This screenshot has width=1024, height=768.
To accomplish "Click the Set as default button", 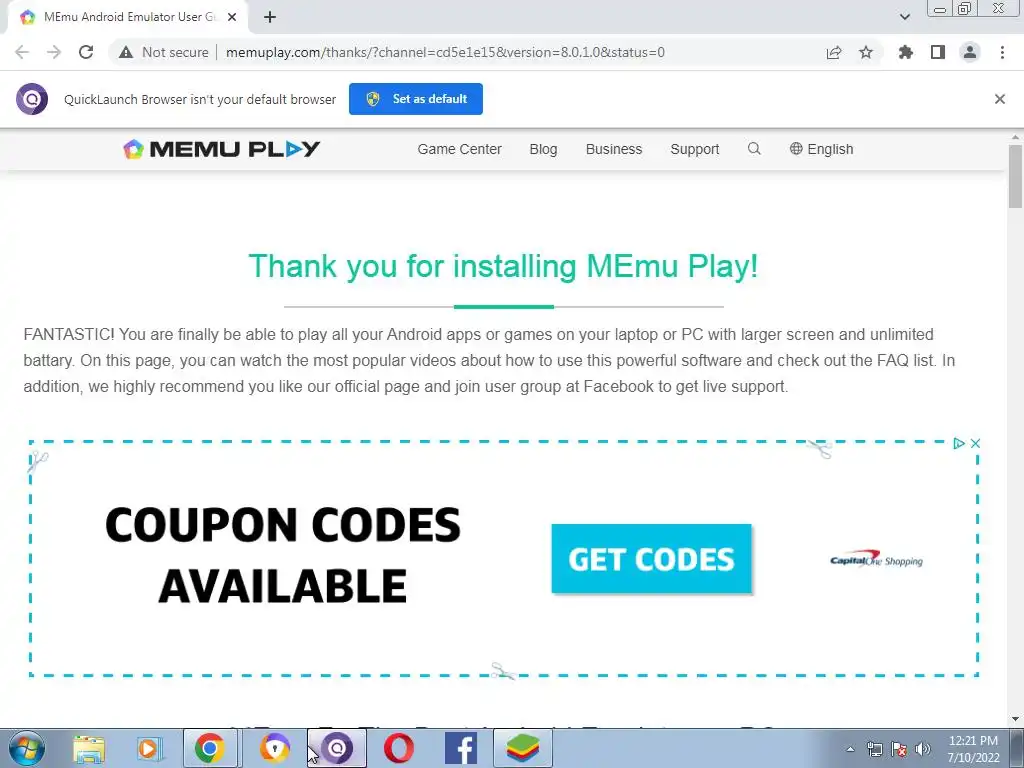I will (416, 99).
